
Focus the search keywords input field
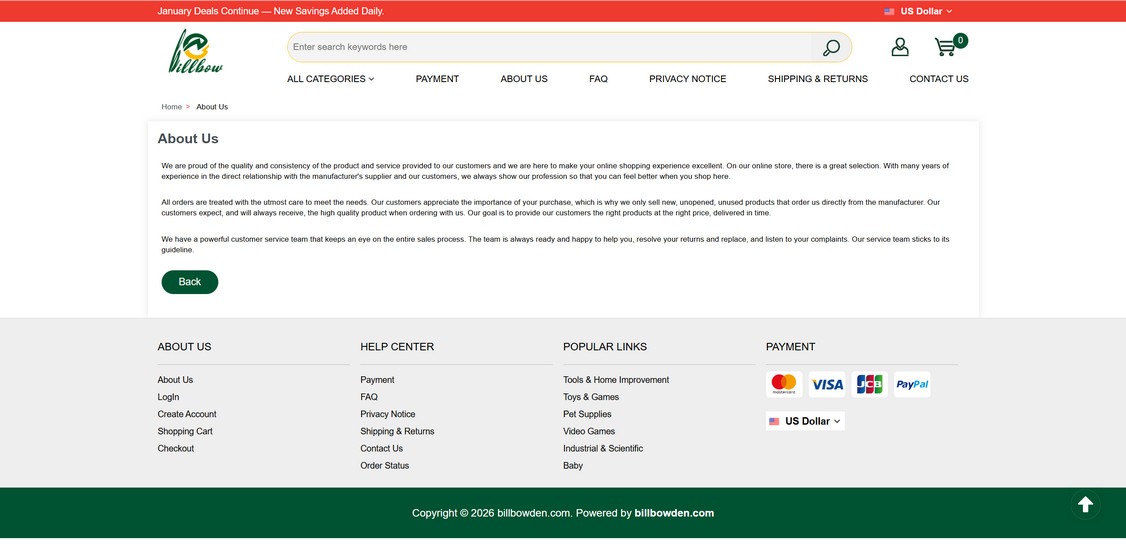point(549,47)
